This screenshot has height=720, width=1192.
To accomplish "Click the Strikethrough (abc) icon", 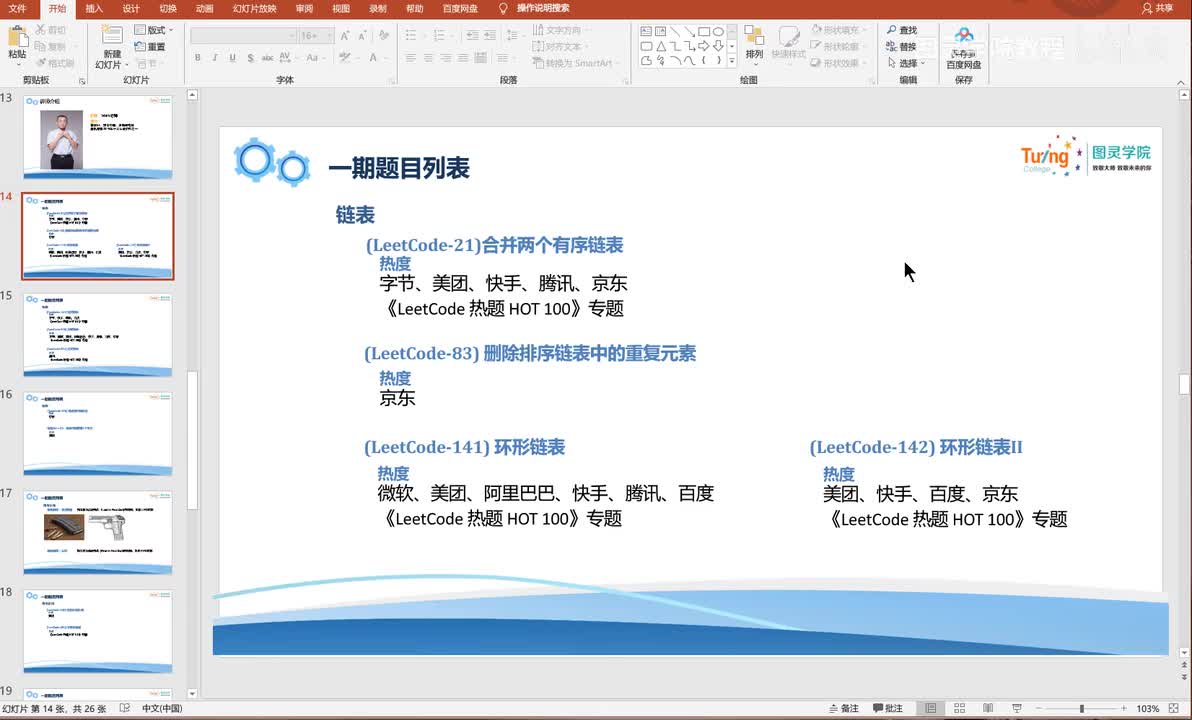I will tap(268, 58).
